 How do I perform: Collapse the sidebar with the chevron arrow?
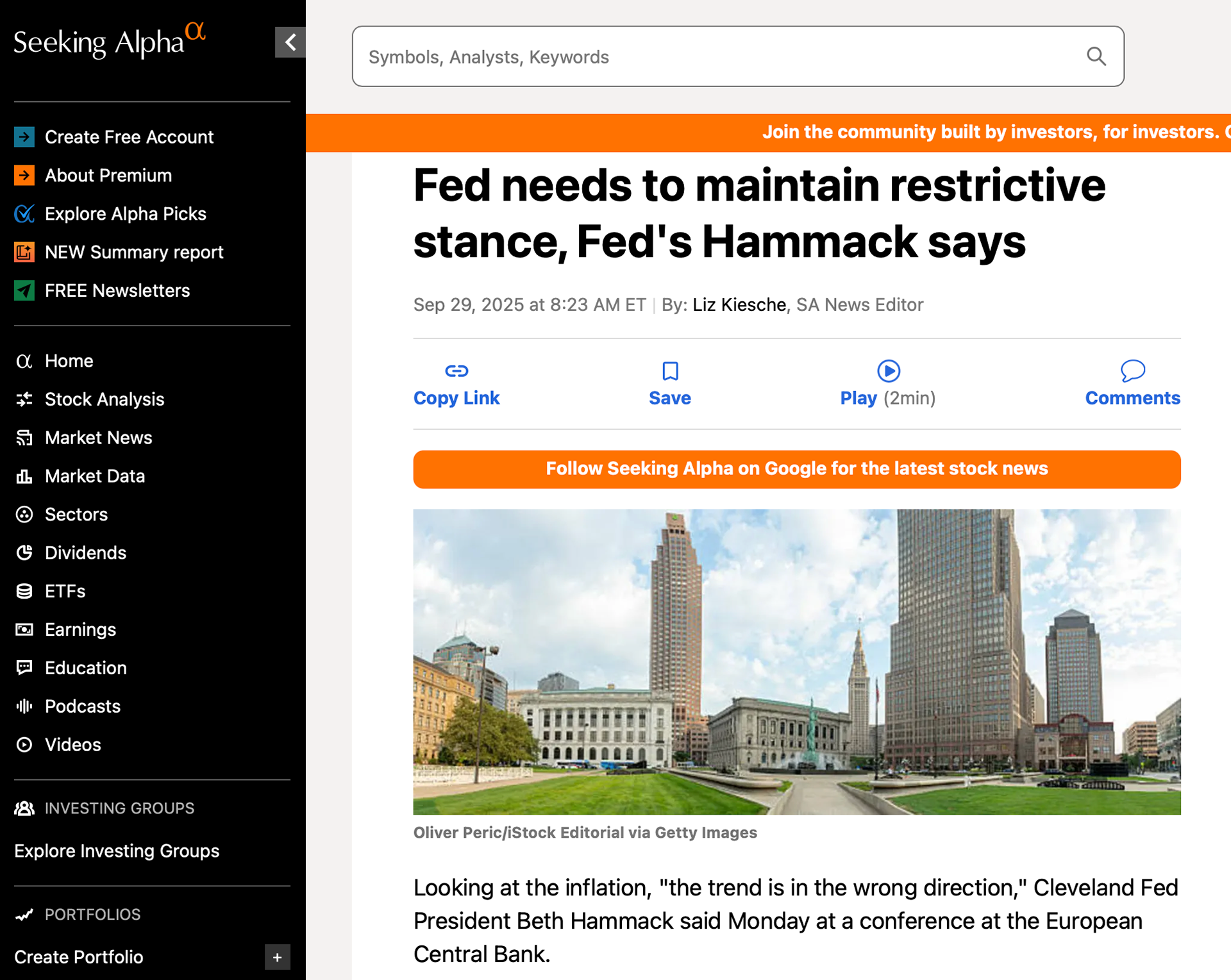(290, 42)
